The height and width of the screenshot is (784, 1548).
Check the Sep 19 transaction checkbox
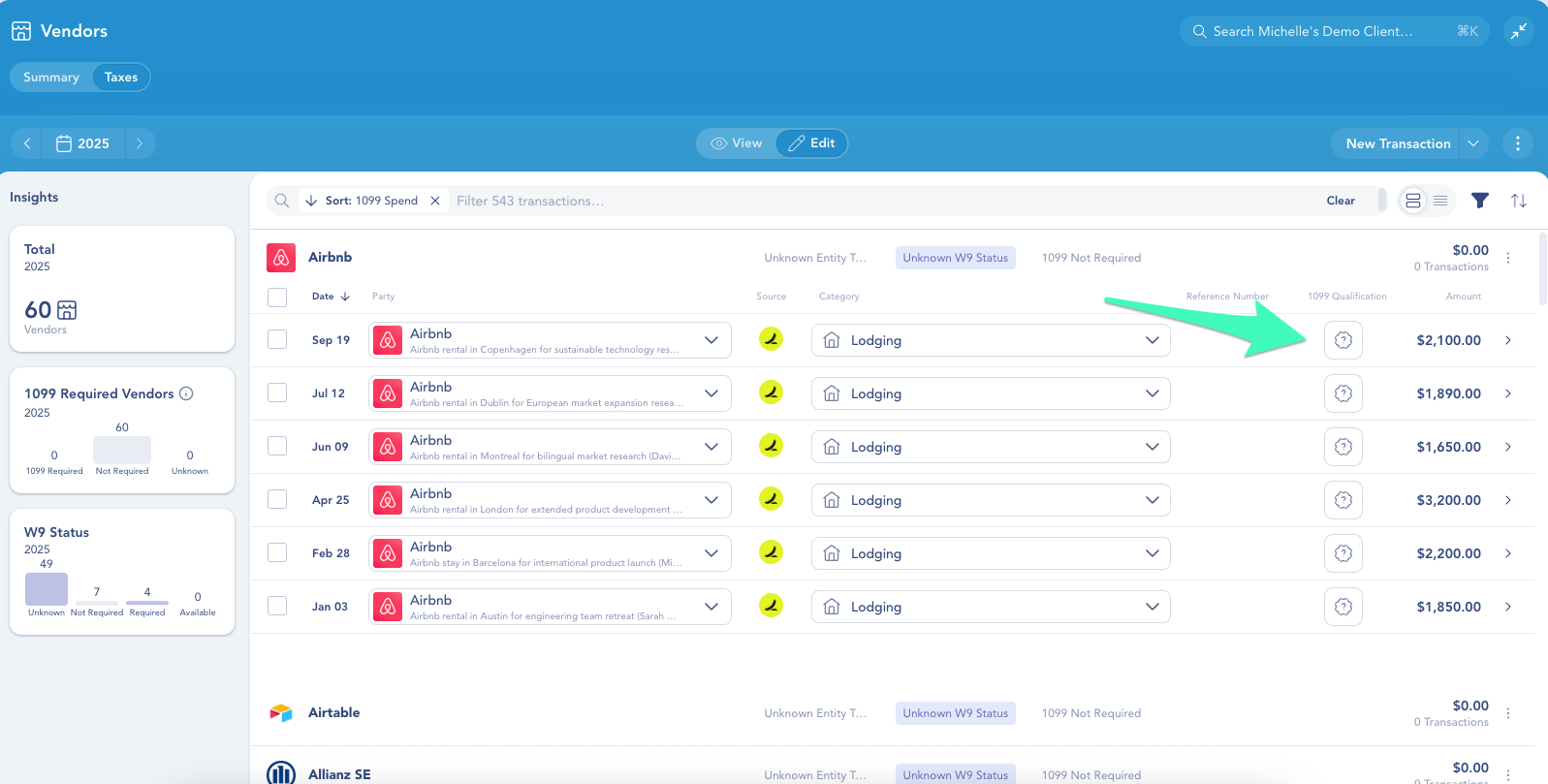tap(277, 339)
